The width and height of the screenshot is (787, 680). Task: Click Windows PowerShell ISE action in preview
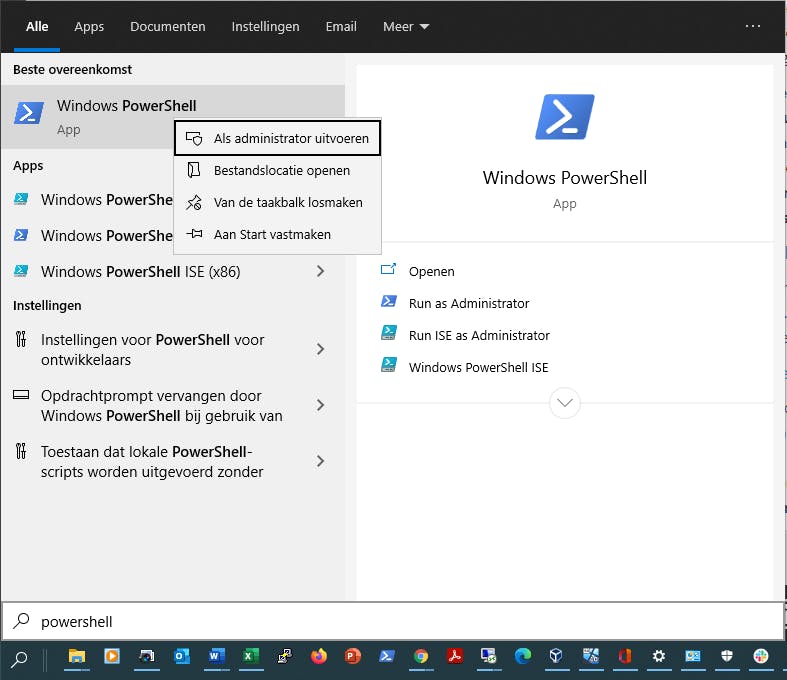(x=478, y=368)
